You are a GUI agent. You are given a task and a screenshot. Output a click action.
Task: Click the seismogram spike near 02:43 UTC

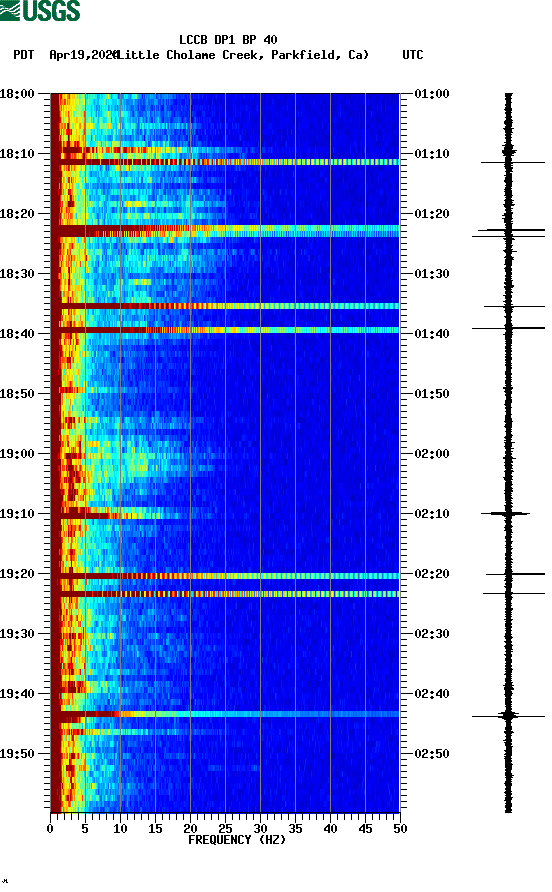point(508,716)
